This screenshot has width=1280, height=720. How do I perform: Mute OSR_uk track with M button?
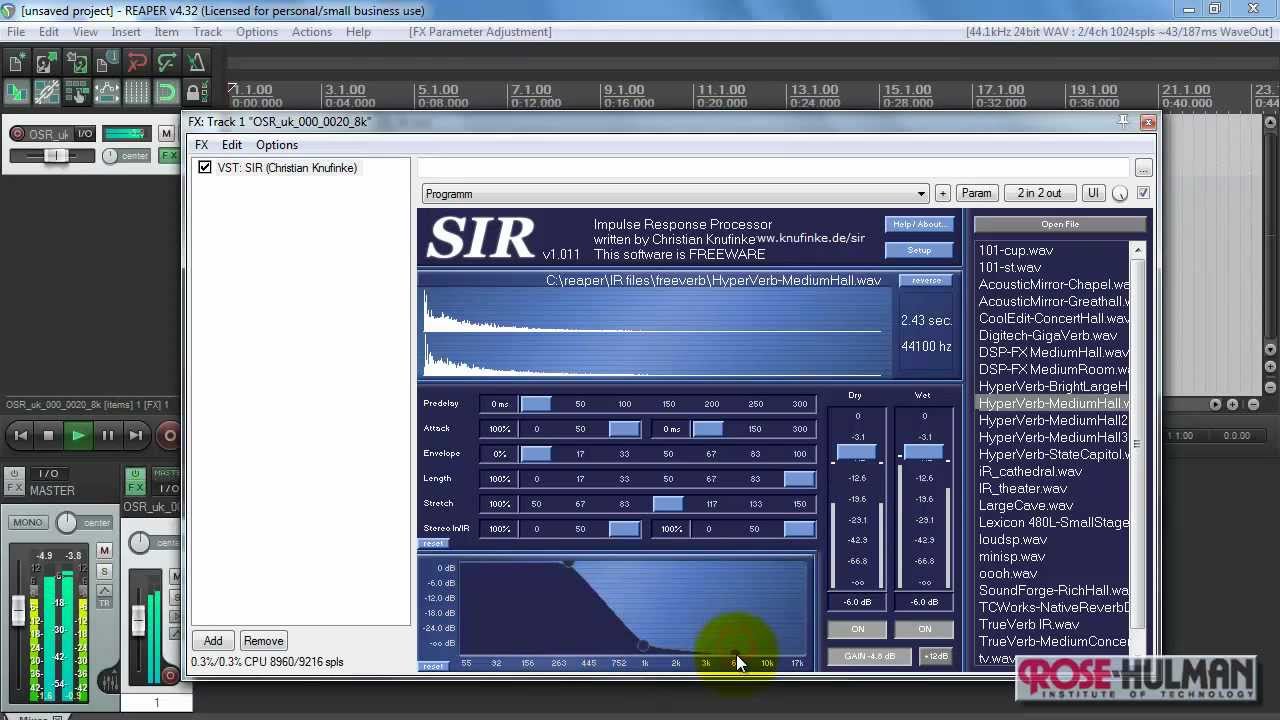[166, 134]
